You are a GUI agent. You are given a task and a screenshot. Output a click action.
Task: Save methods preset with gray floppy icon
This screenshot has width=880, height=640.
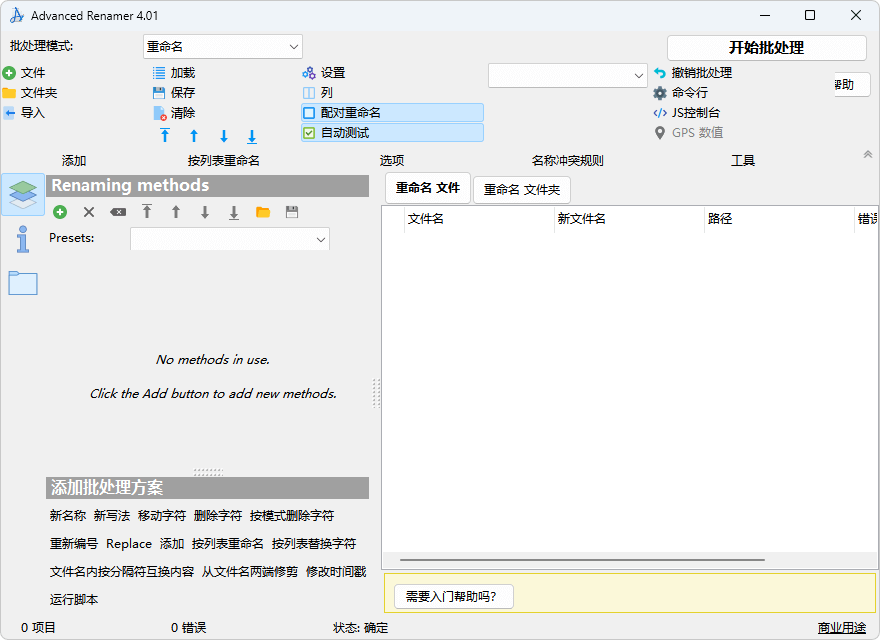(x=292, y=212)
